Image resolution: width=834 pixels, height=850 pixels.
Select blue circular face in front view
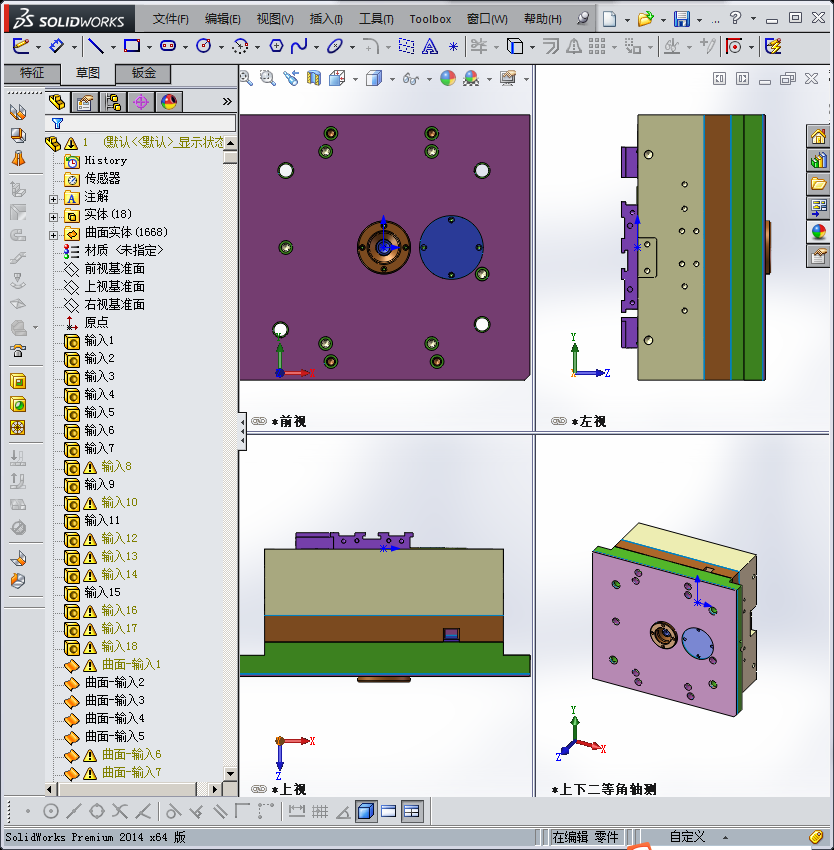click(451, 247)
